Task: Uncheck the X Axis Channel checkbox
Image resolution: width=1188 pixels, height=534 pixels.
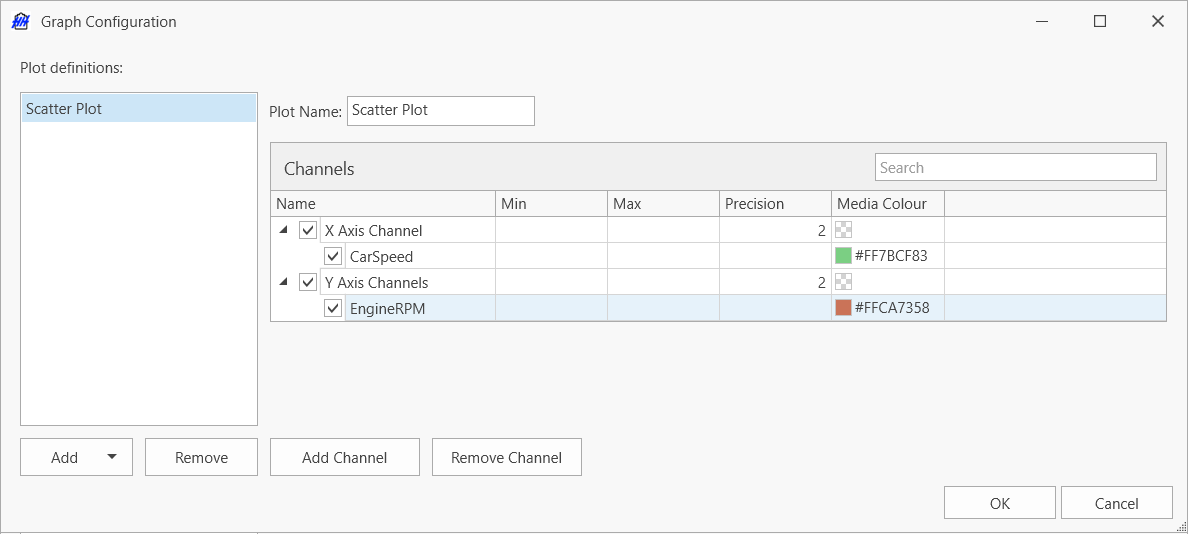Action: [x=308, y=230]
